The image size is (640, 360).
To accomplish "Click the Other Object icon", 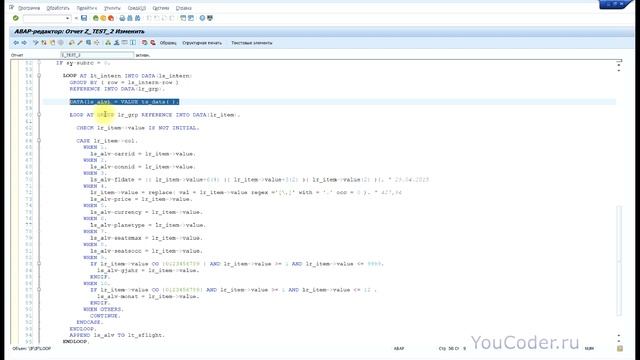I will [52, 42].
